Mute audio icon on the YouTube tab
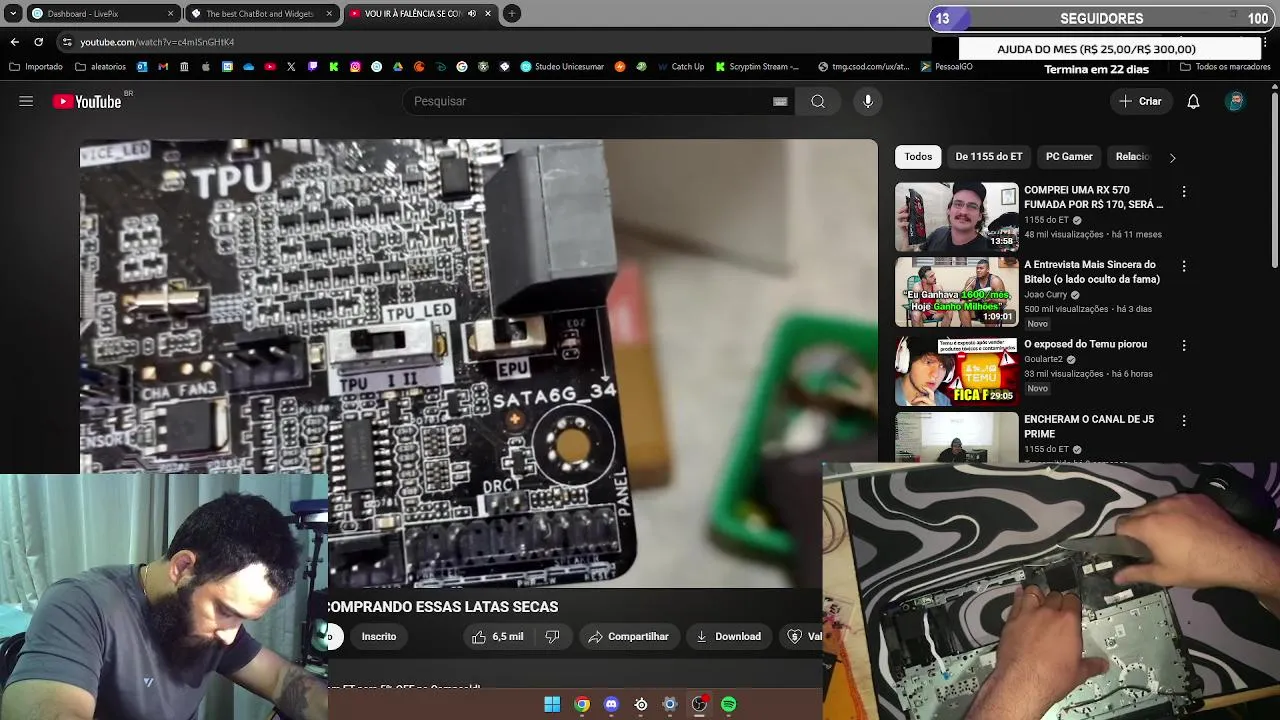 (471, 14)
